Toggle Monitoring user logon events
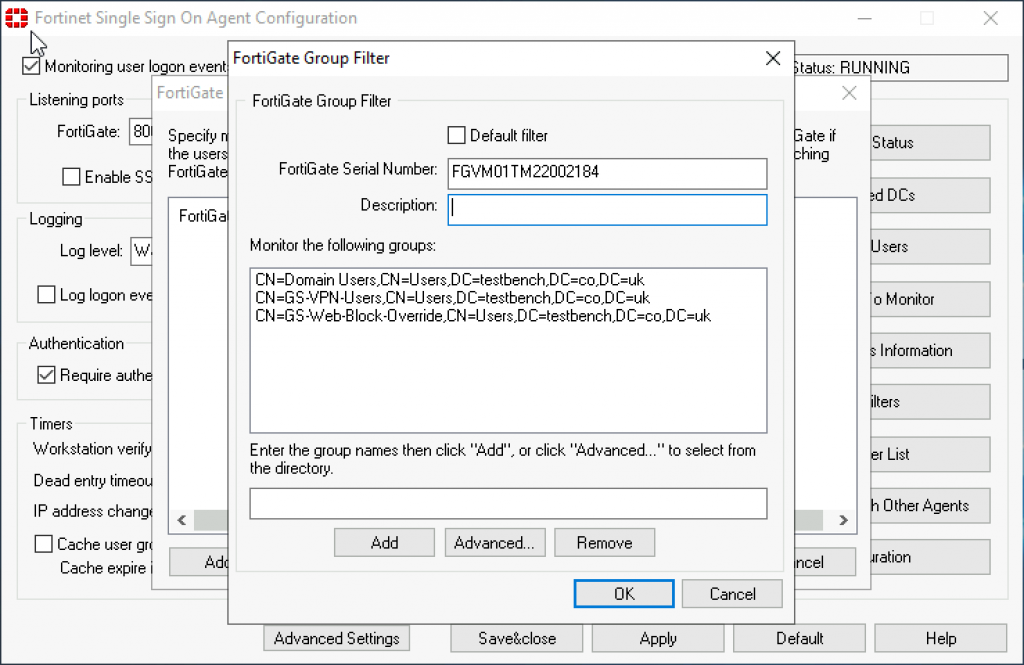 point(30,65)
